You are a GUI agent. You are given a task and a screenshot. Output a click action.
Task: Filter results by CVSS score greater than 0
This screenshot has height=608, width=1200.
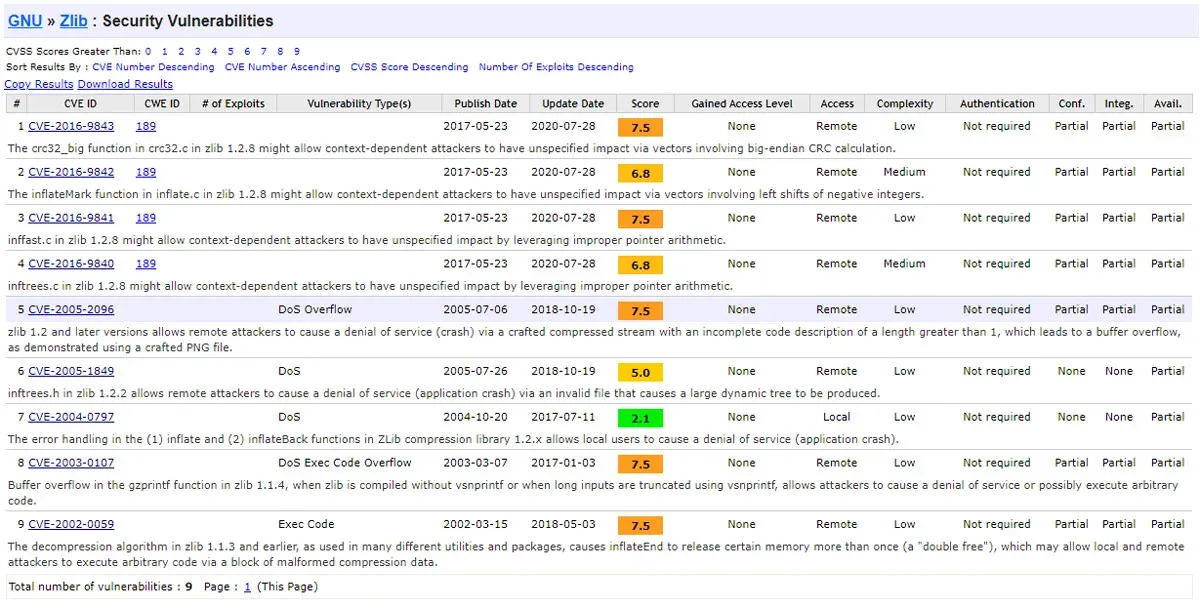[x=148, y=51]
